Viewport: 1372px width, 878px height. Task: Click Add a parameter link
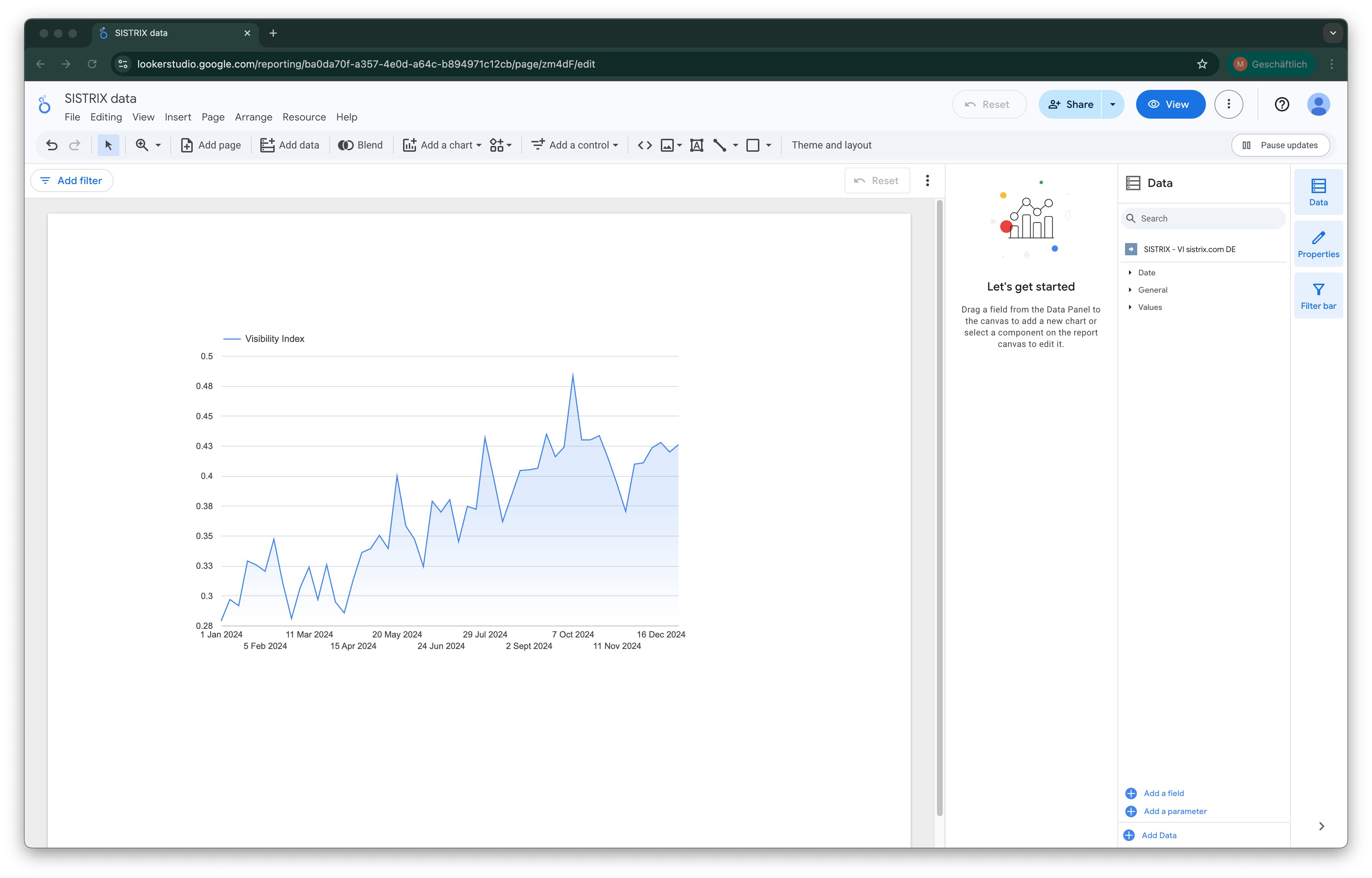1175,811
